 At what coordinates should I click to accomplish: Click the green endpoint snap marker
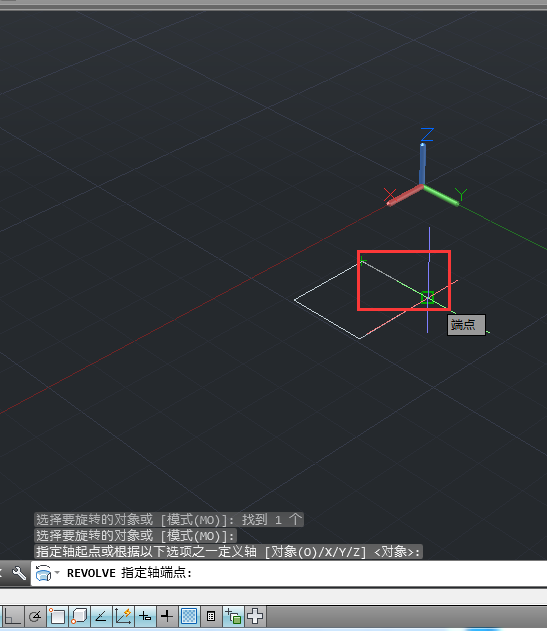[x=427, y=297]
